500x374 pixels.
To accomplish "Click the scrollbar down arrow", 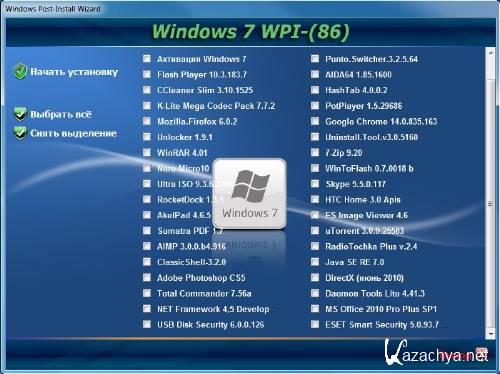I will pos(490,334).
